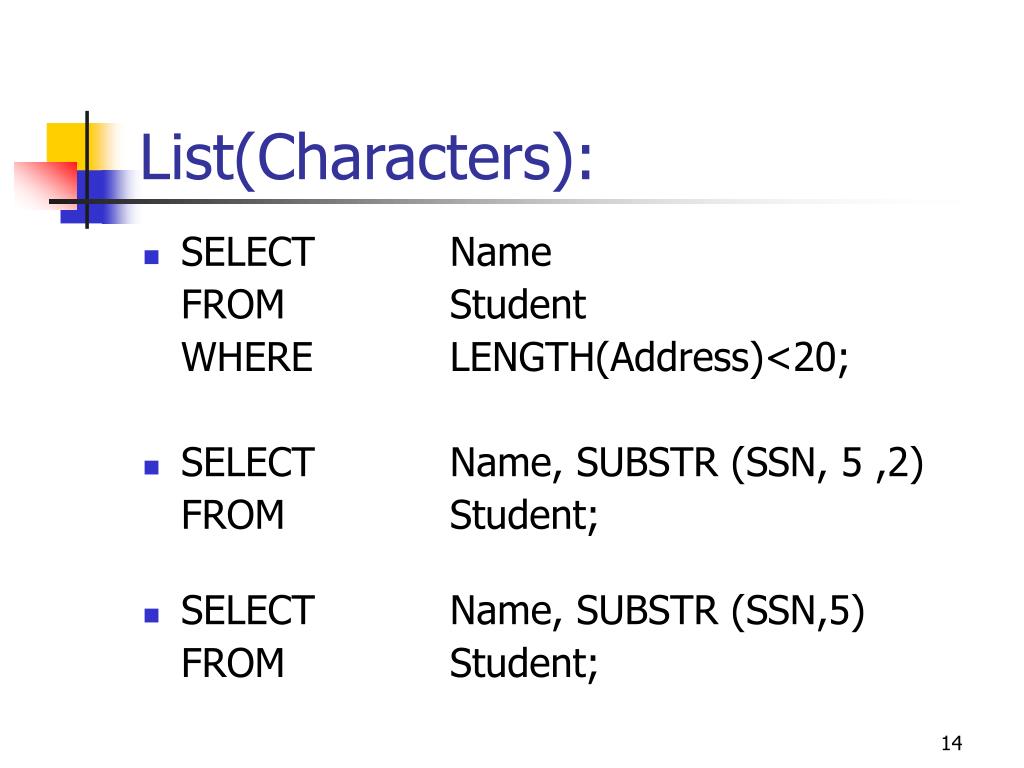The height and width of the screenshot is (768, 1024).
Task: Select the second blue square bullet
Action: tap(152, 467)
